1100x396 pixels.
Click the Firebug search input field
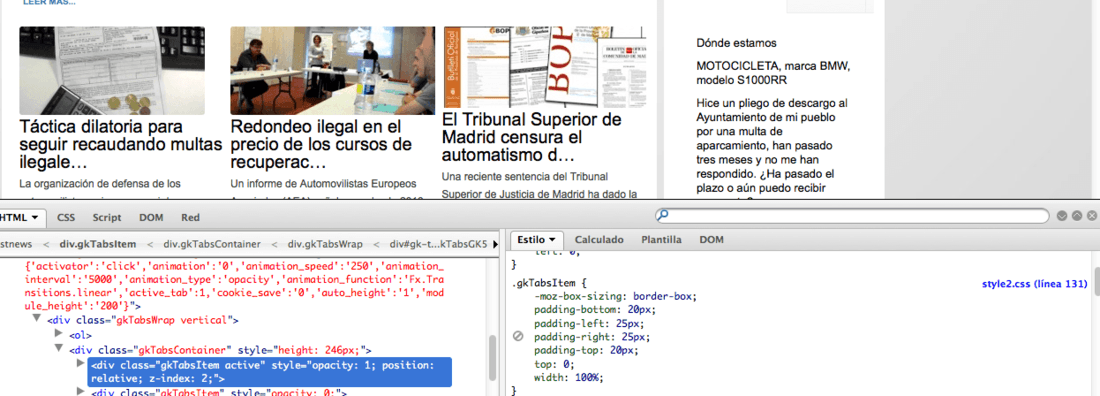click(852, 215)
